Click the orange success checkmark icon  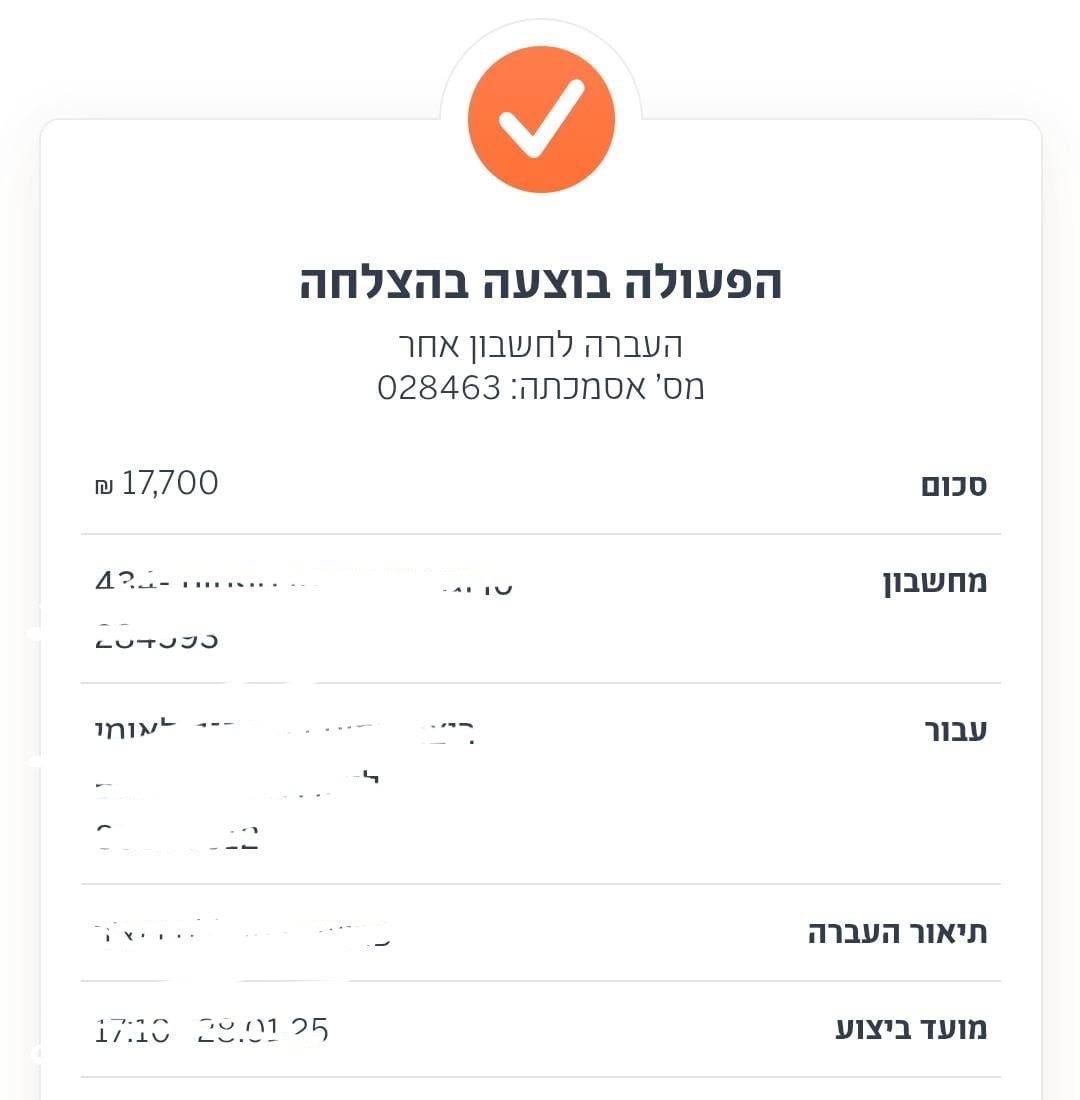(x=541, y=119)
